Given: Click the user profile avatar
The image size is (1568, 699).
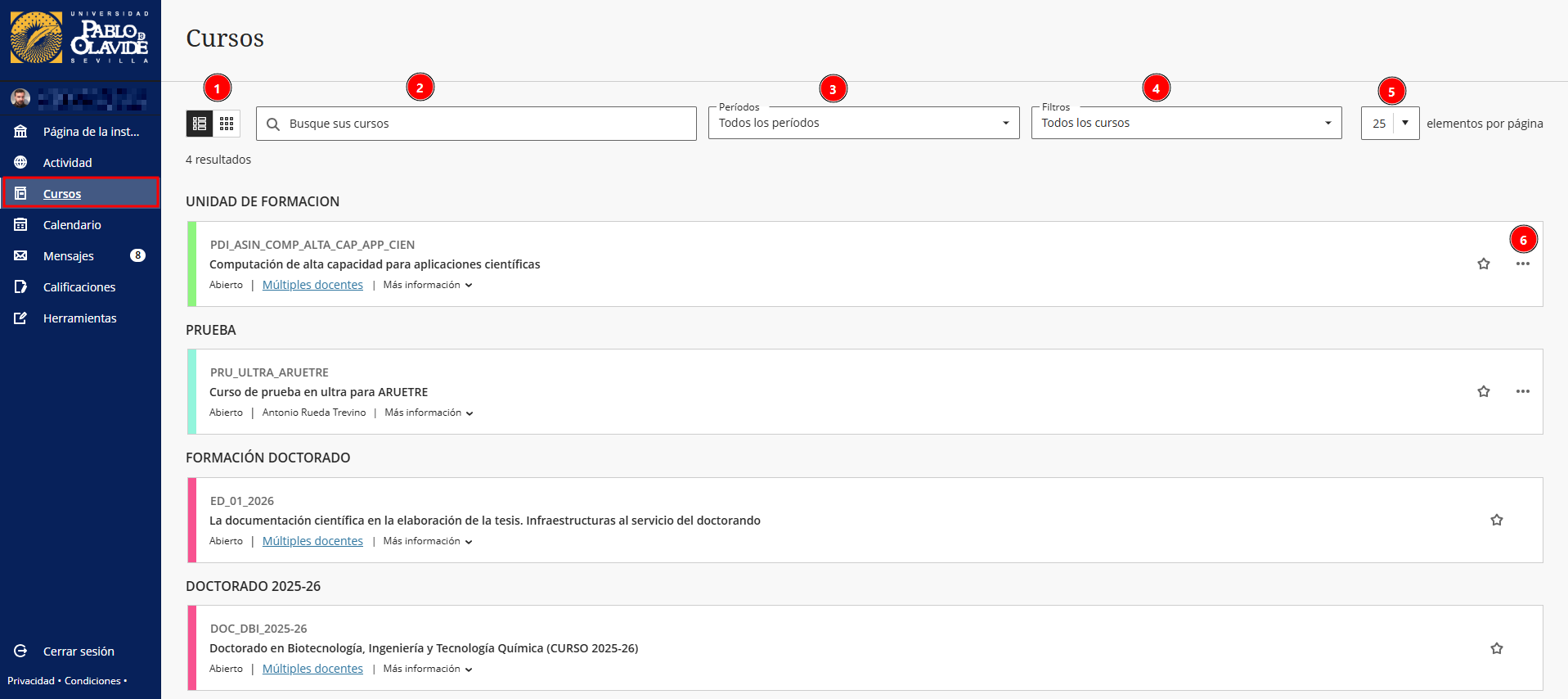Looking at the screenshot, I should tap(20, 99).
